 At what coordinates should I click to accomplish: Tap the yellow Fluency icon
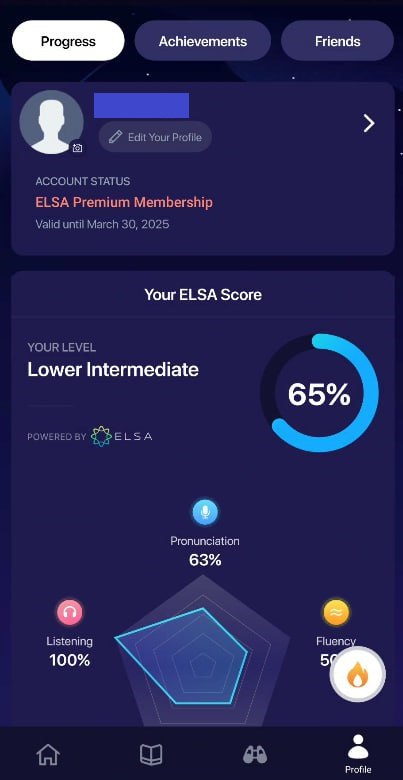336,613
